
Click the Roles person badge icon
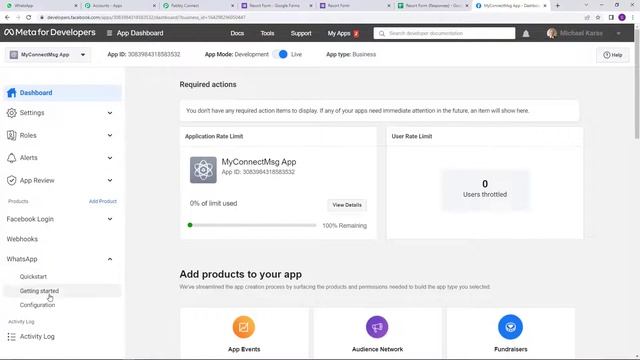coord(11,135)
